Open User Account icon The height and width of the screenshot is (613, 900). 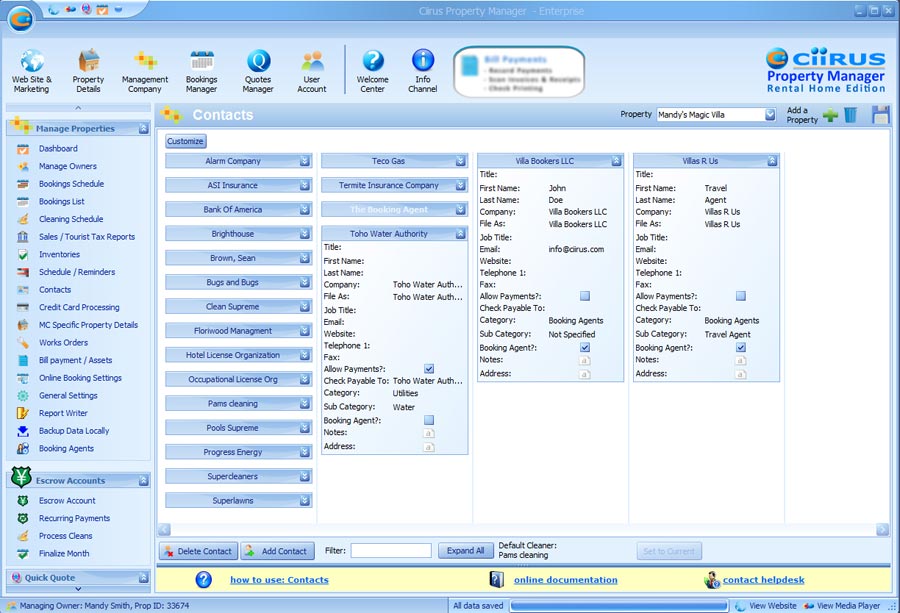coord(312,61)
